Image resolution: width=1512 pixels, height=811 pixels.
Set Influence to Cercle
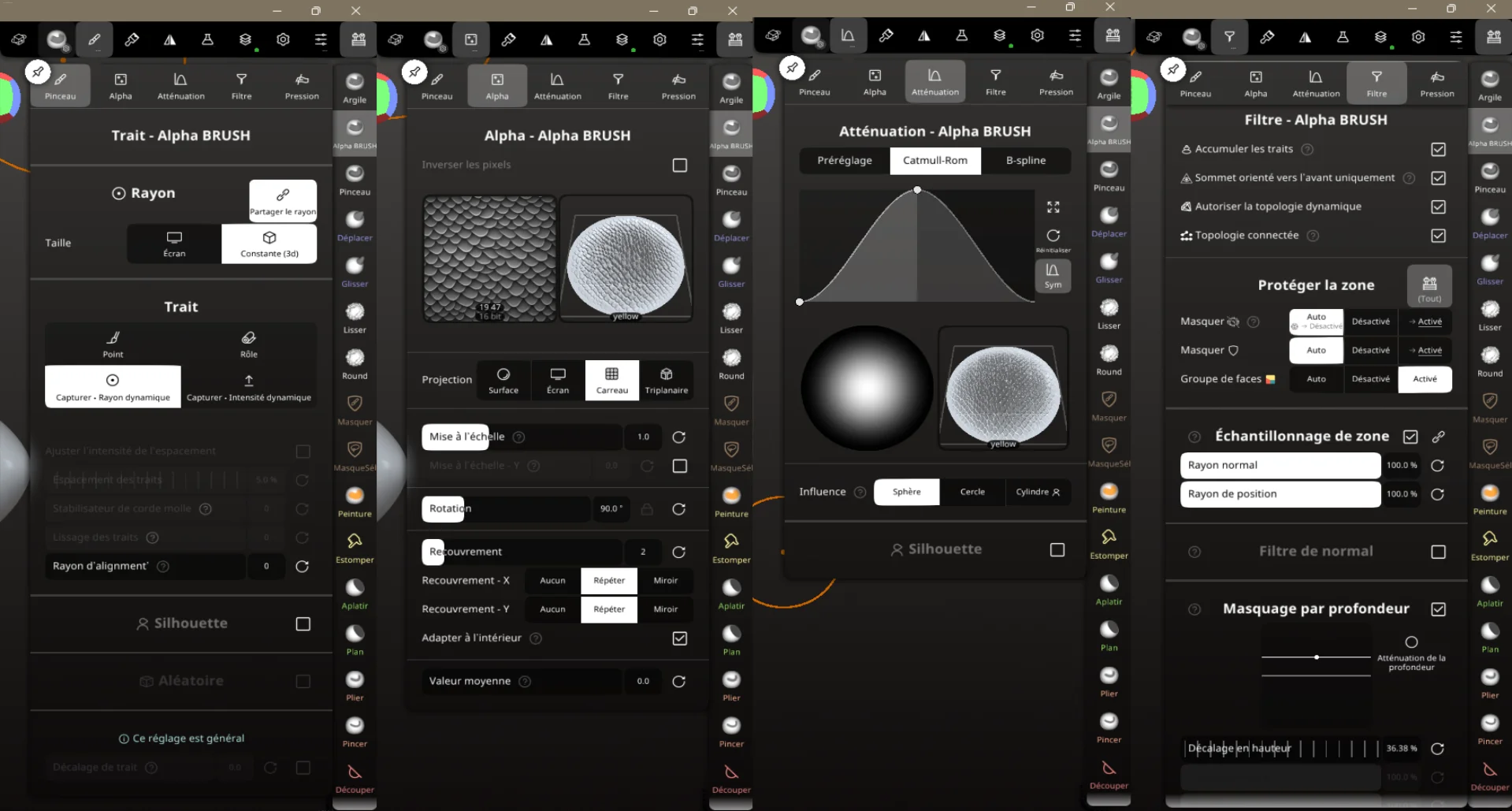[x=972, y=492]
